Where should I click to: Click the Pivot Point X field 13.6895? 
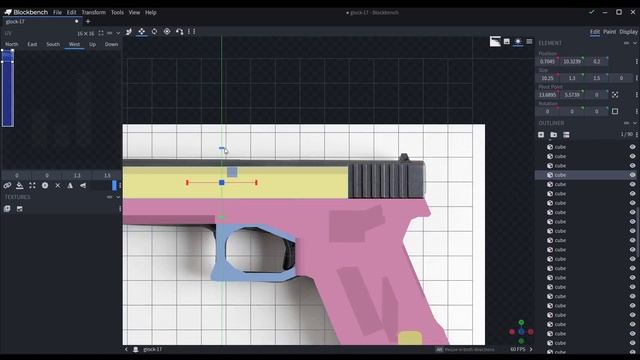click(547, 95)
